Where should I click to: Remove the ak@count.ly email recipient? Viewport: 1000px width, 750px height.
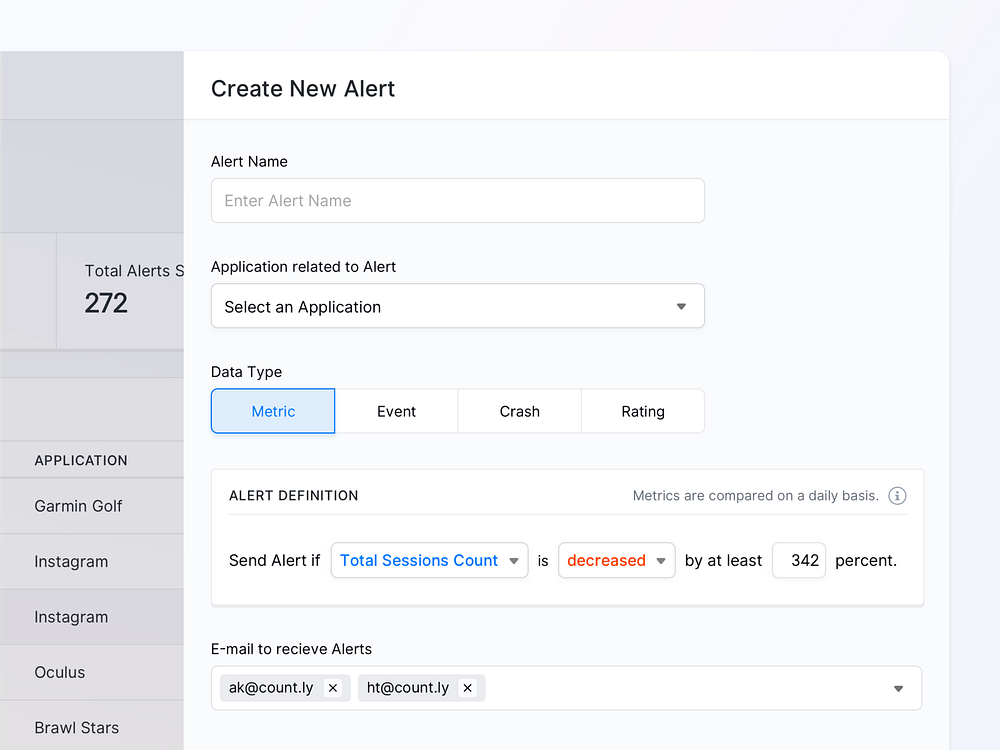[333, 688]
